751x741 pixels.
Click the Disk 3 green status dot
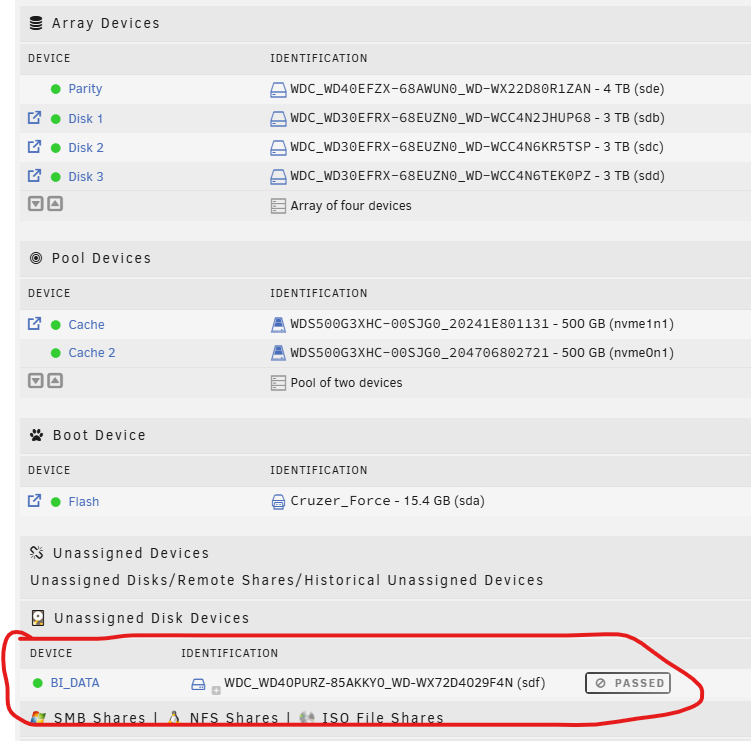pos(56,177)
